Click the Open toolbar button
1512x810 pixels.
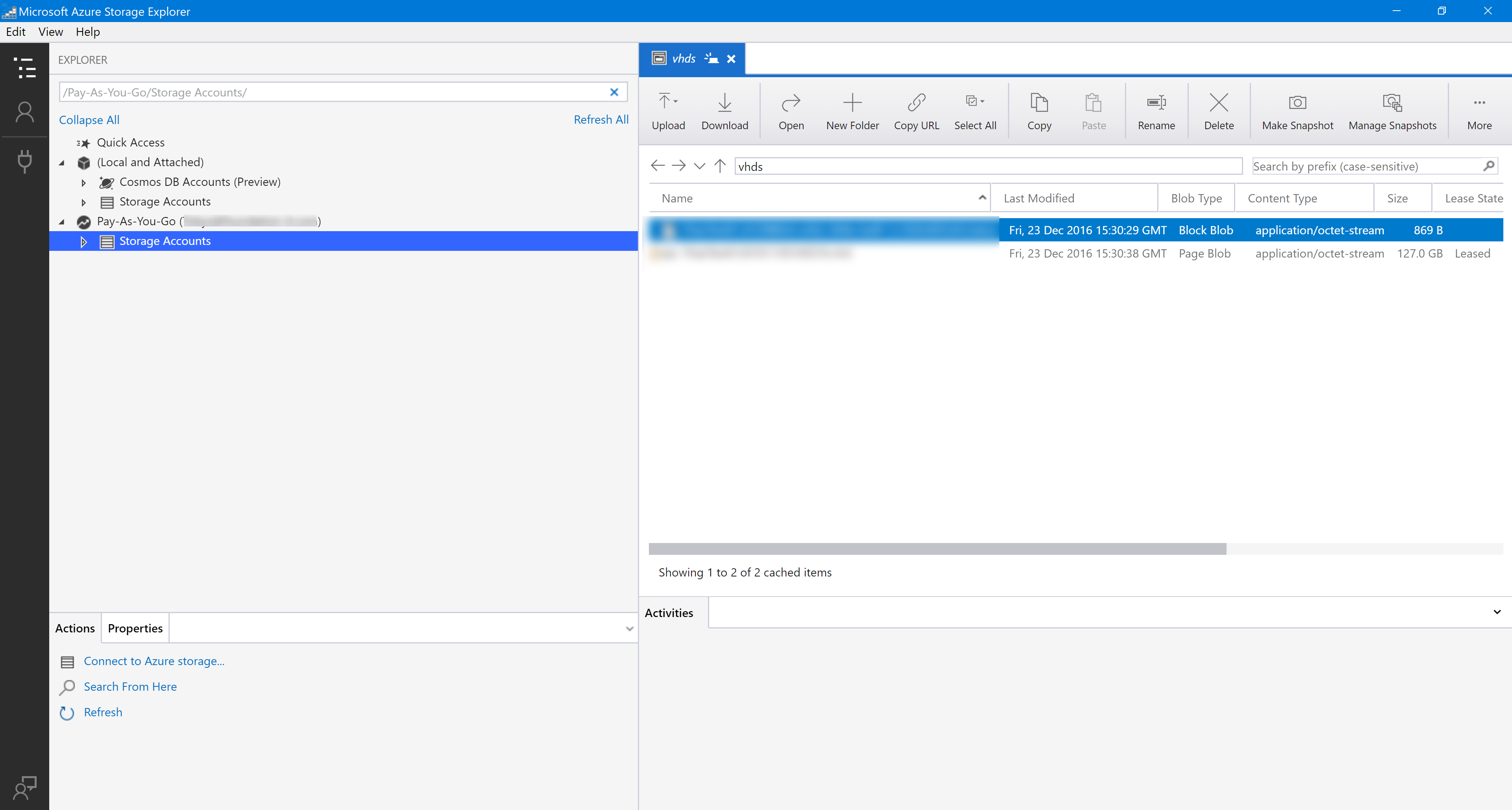(x=791, y=111)
